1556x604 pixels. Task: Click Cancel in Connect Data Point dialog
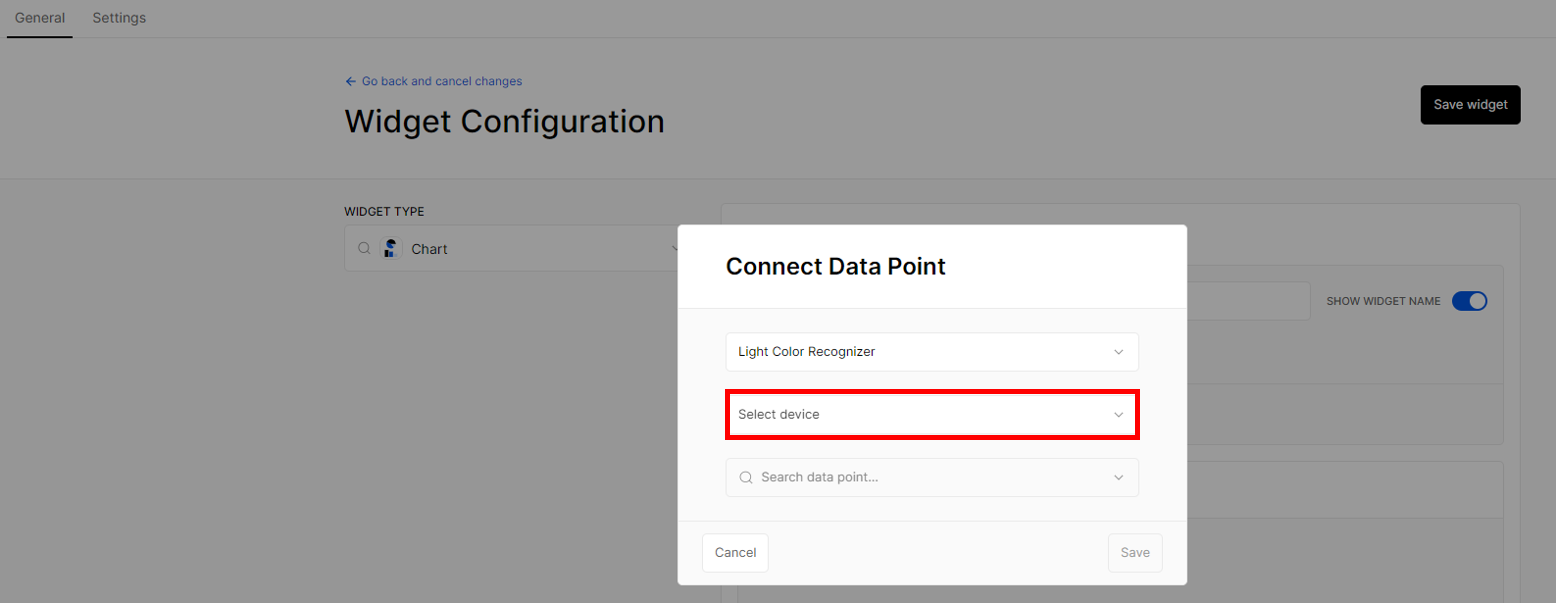[735, 553]
